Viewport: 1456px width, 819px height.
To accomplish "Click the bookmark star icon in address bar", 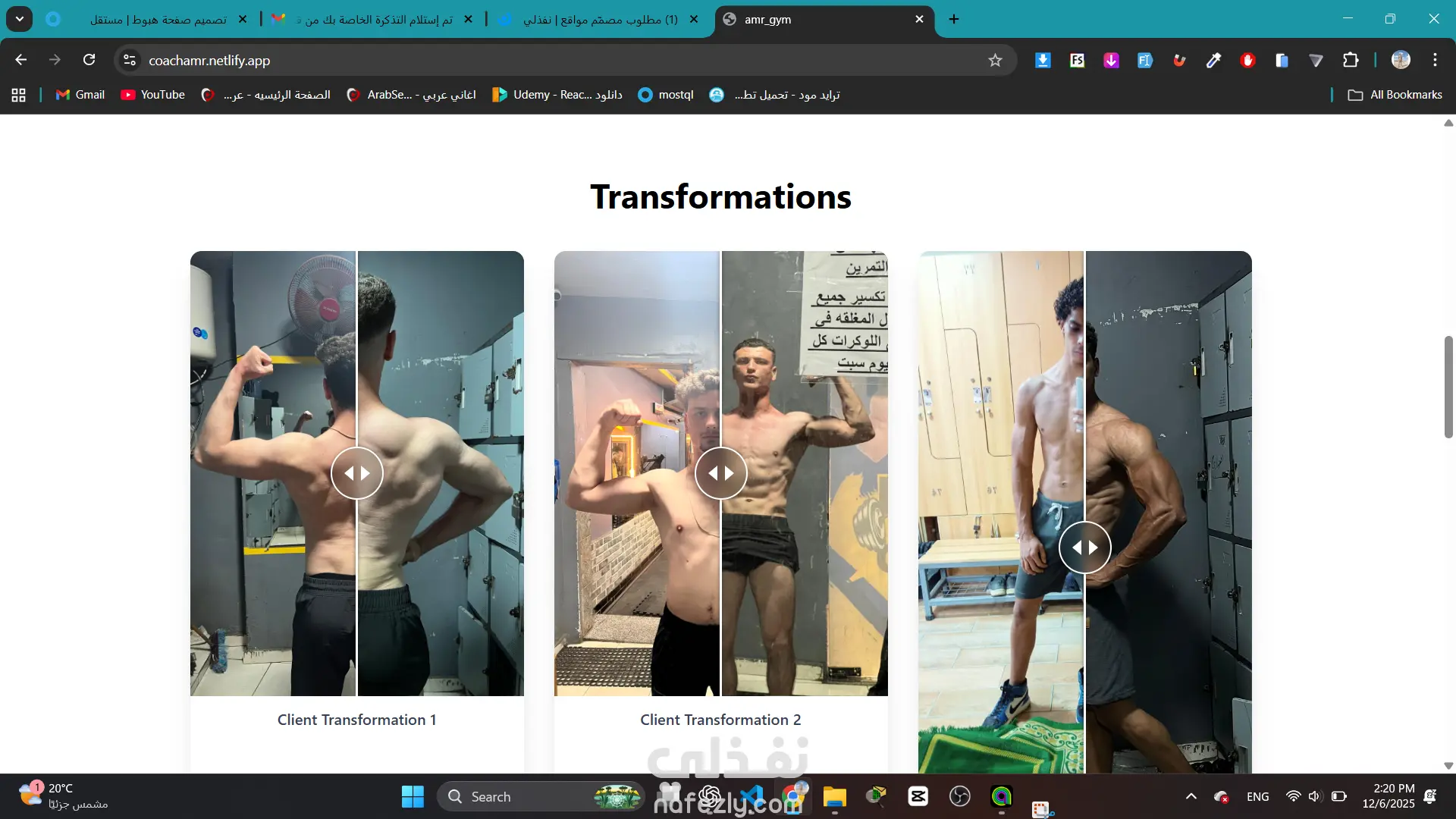I will click(x=995, y=61).
